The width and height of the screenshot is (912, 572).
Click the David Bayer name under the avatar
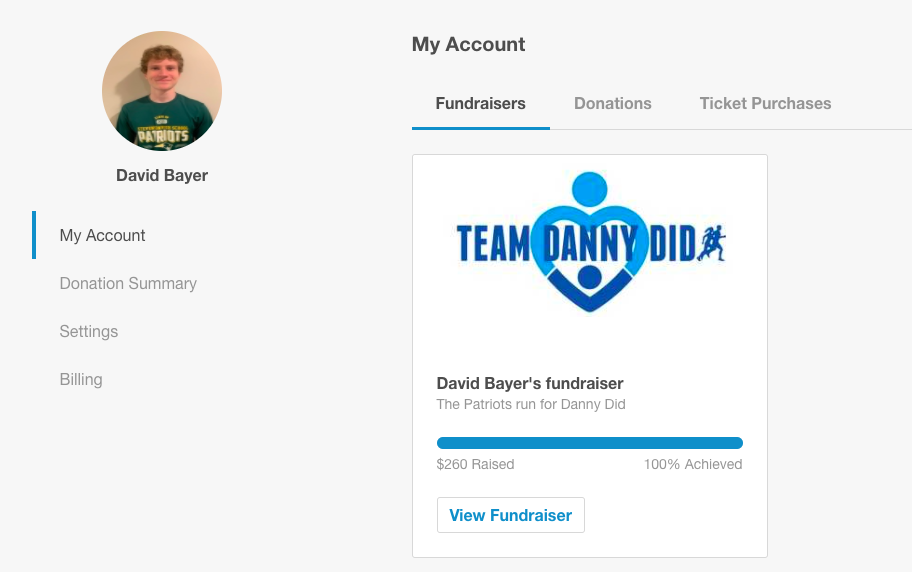coord(162,175)
